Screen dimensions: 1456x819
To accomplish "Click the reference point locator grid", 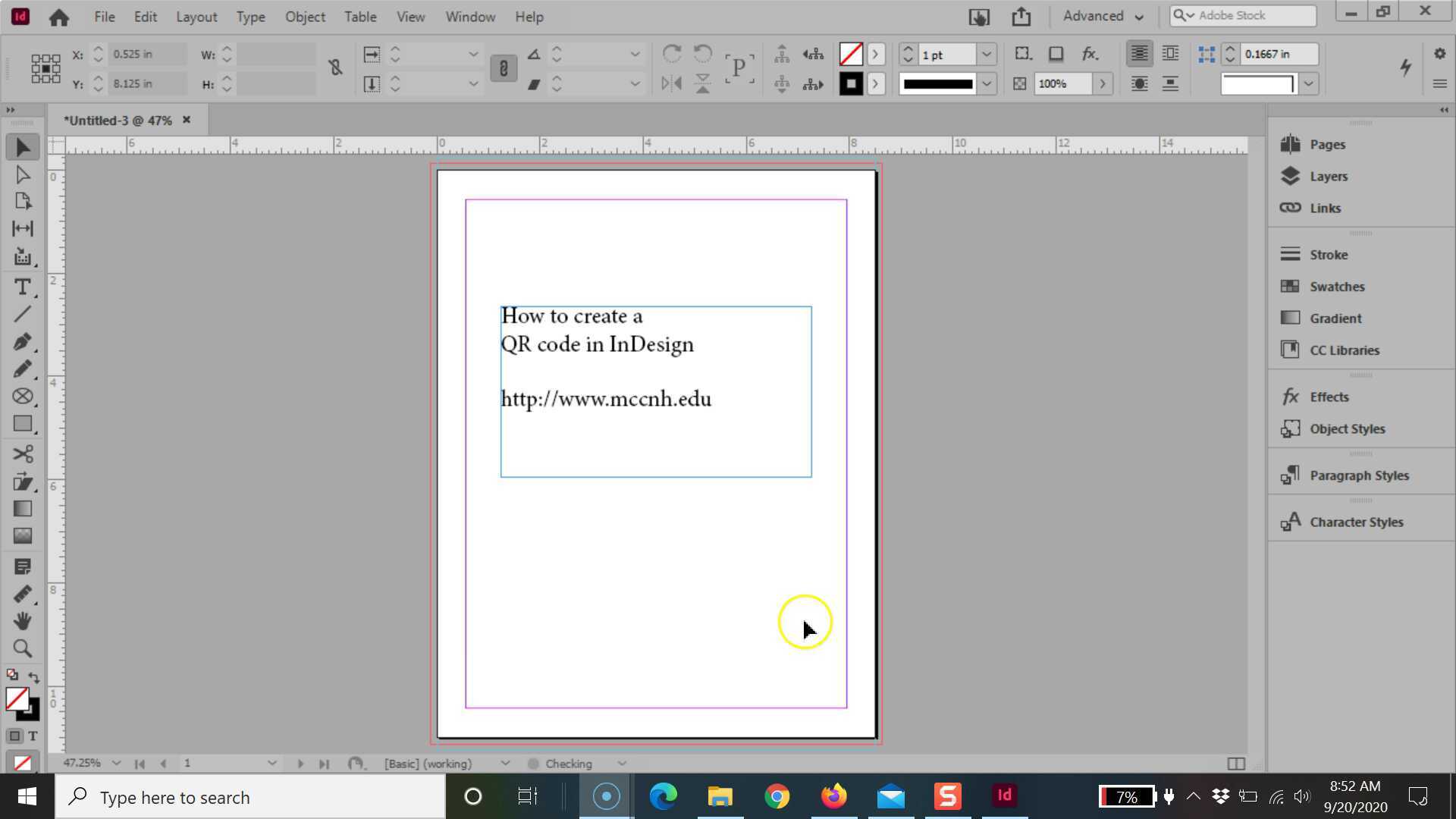I will (x=45, y=68).
